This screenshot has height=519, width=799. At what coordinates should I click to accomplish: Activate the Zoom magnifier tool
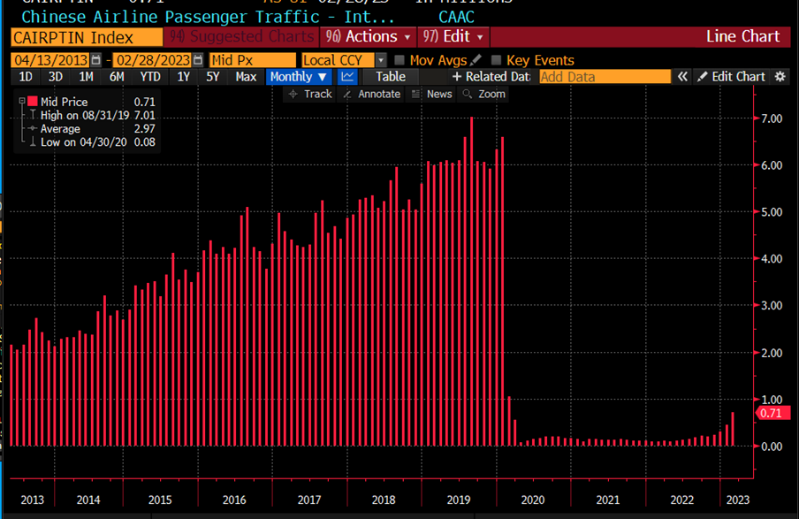[x=484, y=94]
